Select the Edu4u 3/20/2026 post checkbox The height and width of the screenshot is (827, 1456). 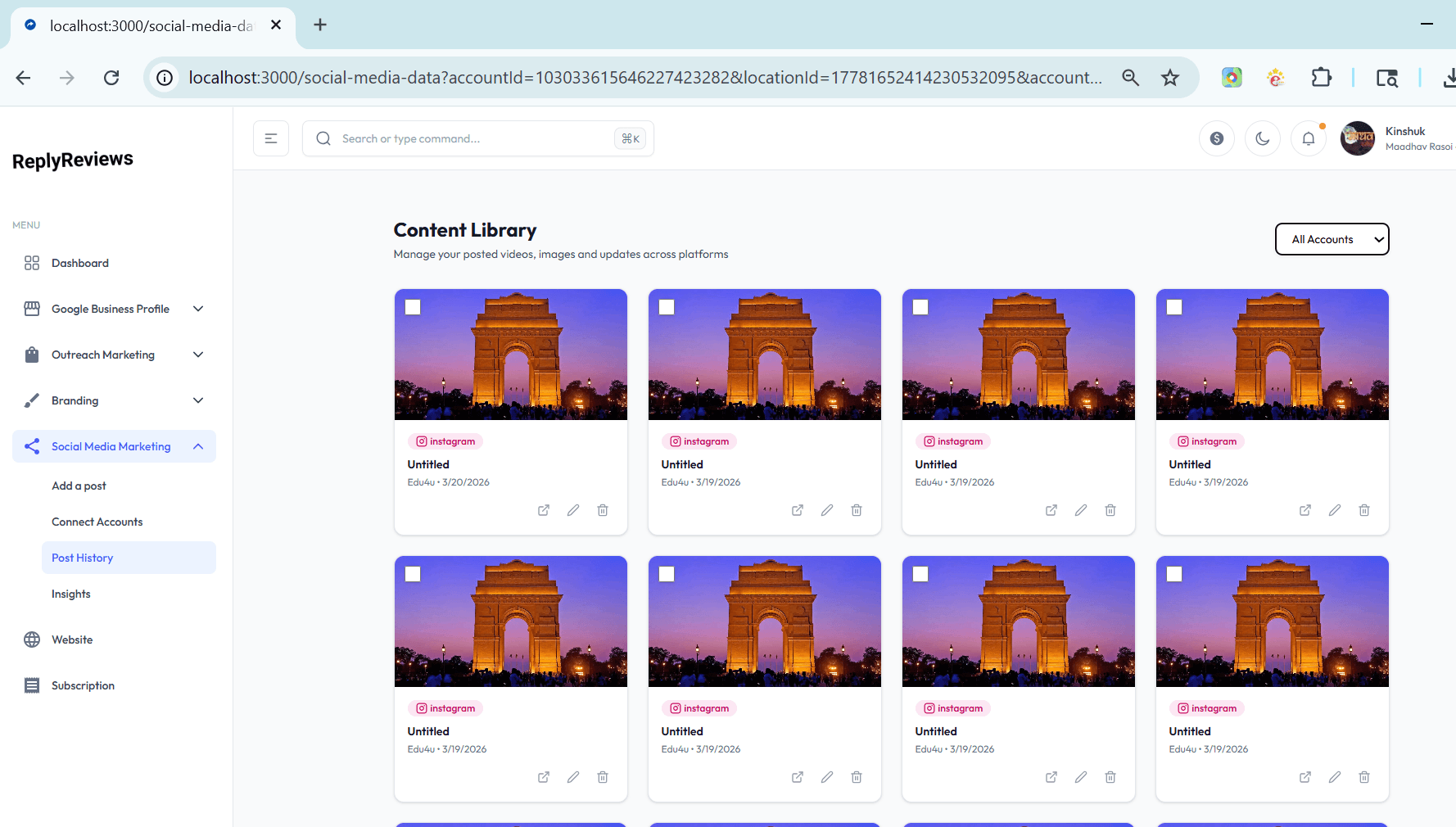pyautogui.click(x=413, y=307)
